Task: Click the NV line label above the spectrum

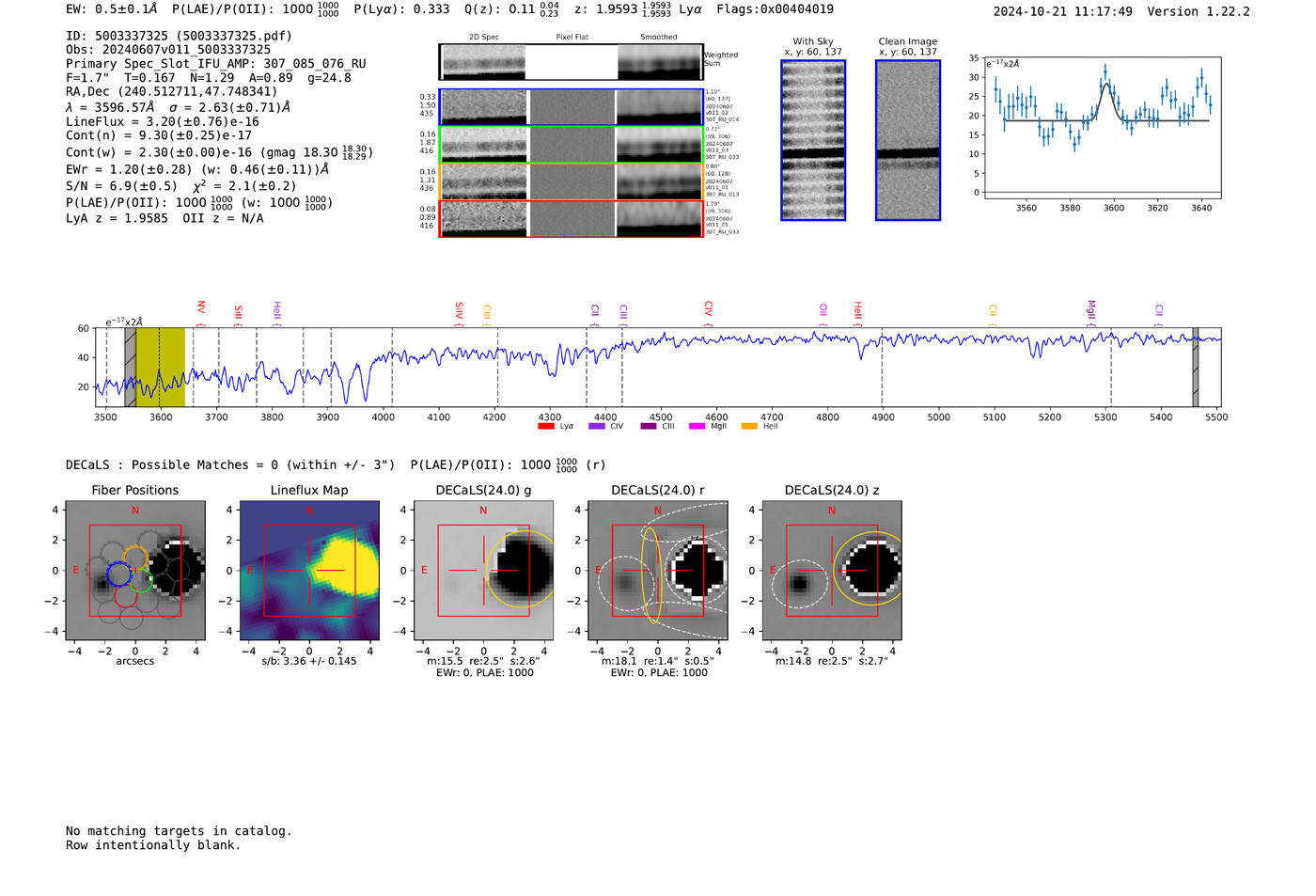Action: tap(200, 307)
